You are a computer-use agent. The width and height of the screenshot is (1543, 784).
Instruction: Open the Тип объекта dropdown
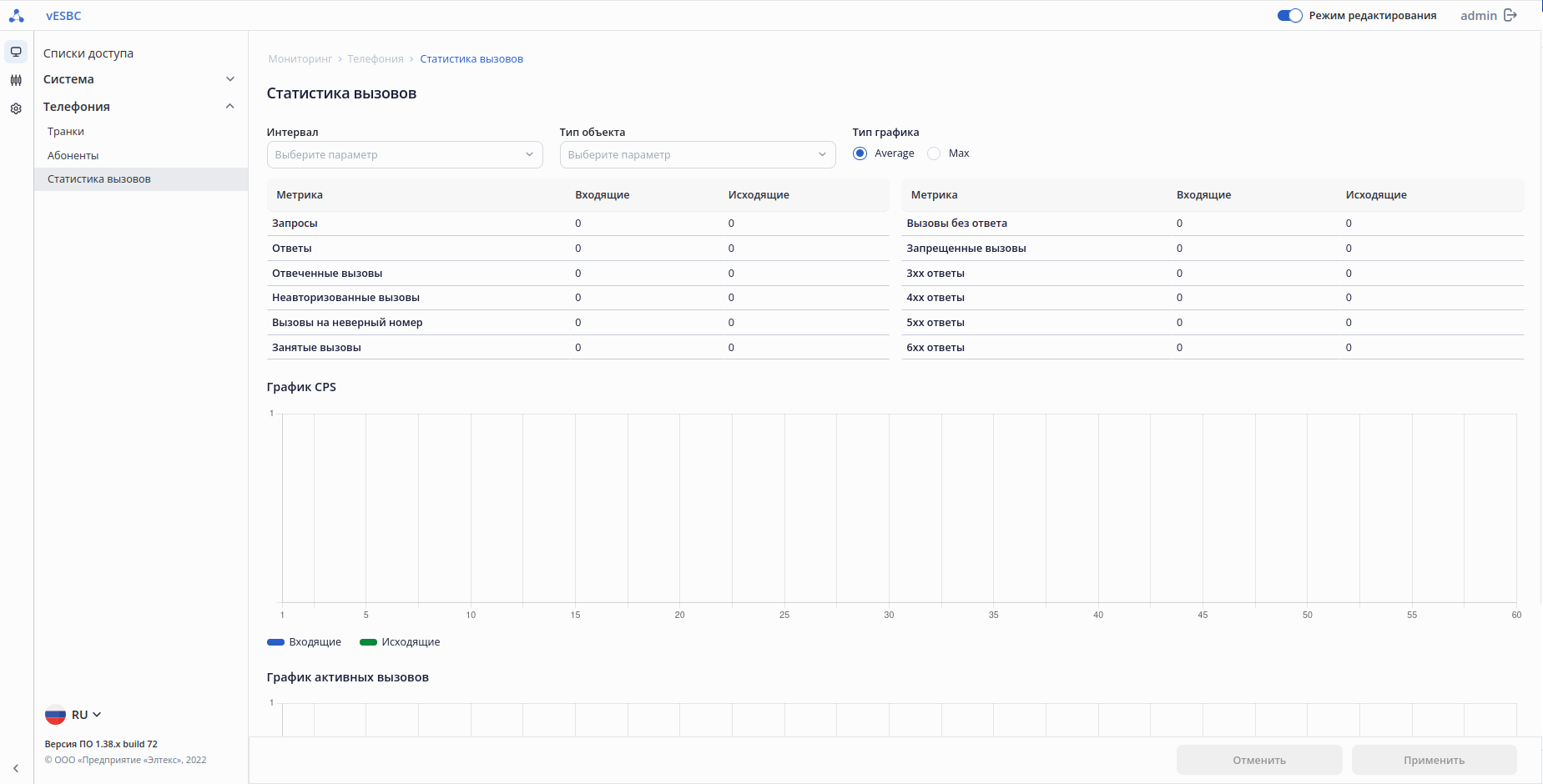(x=698, y=155)
